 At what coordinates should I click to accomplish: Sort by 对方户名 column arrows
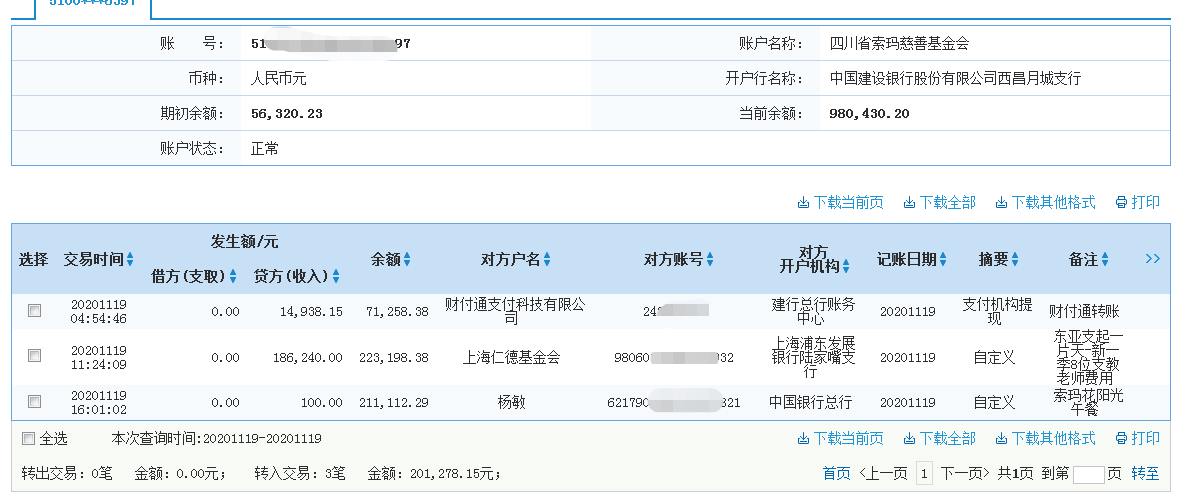pos(547,259)
